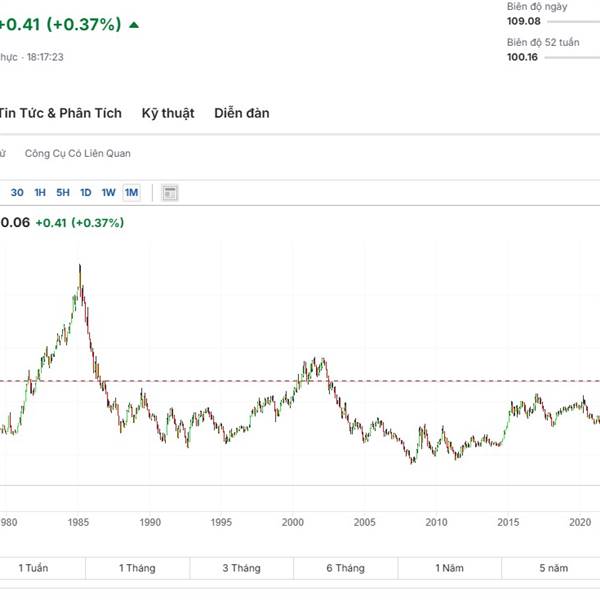Click the 2000 label on time axis
Screen dimensions: 600x600
click(293, 522)
